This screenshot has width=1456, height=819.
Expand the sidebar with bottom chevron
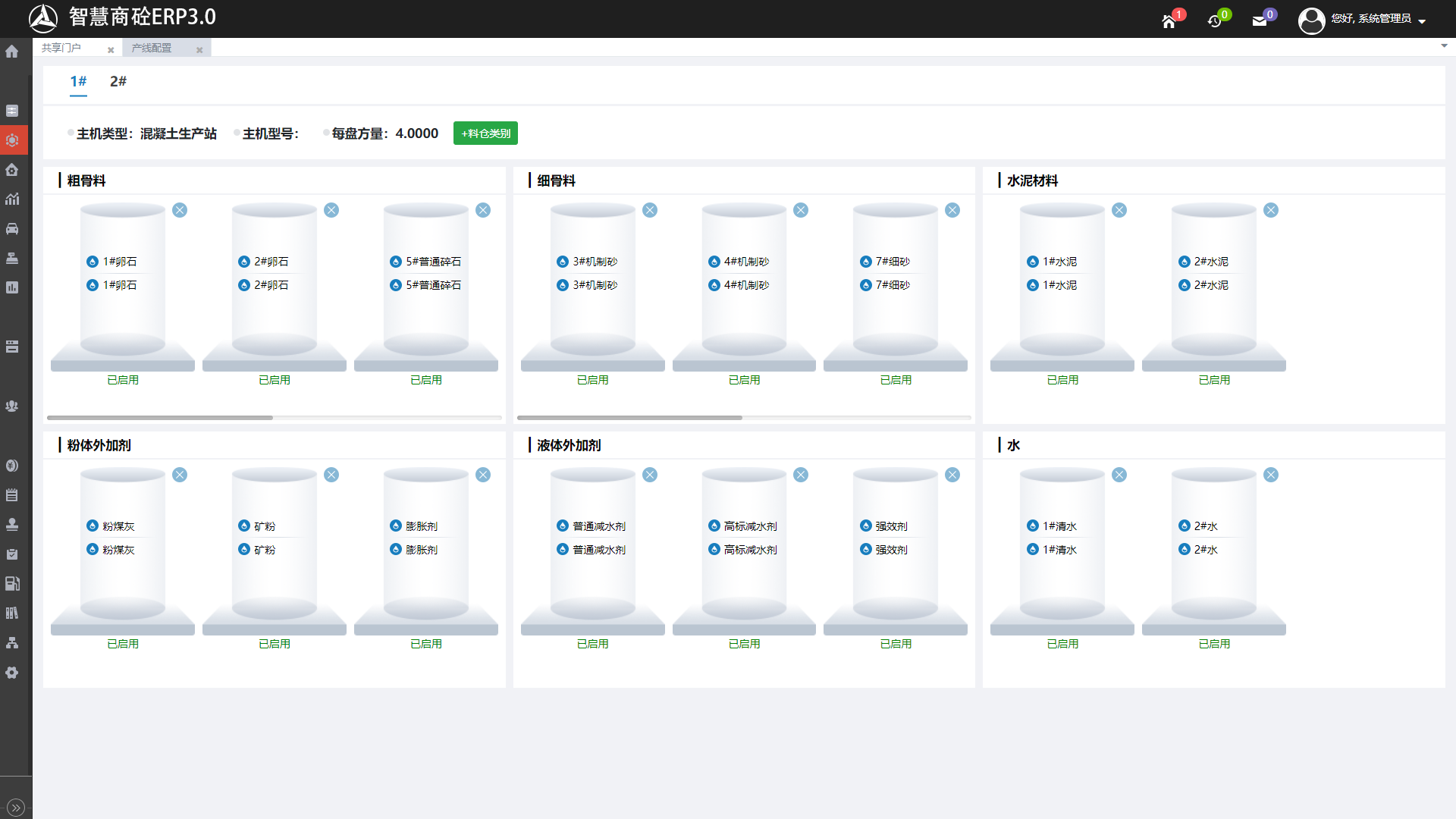16,808
